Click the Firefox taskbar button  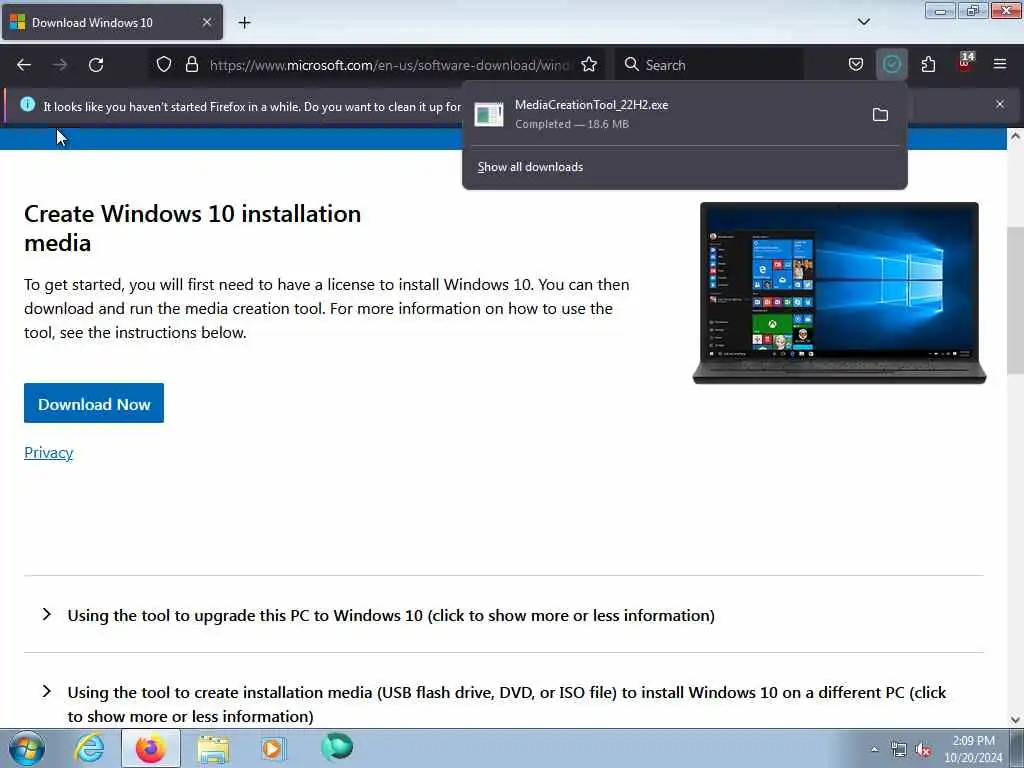151,748
